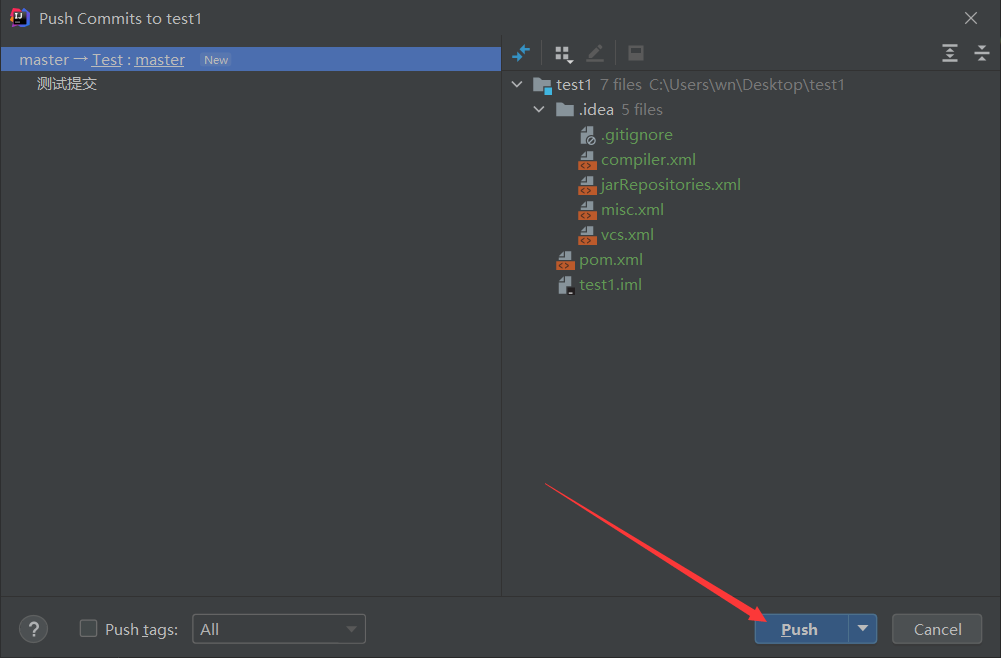
Task: Click the IntelliJ IDEA logo in title bar
Action: pos(20,18)
